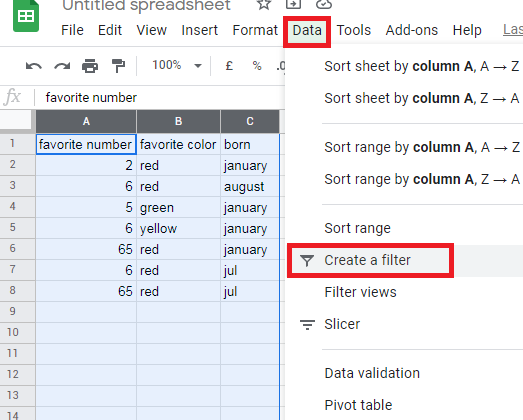Open the Format menu
523x420 pixels.
(255, 30)
